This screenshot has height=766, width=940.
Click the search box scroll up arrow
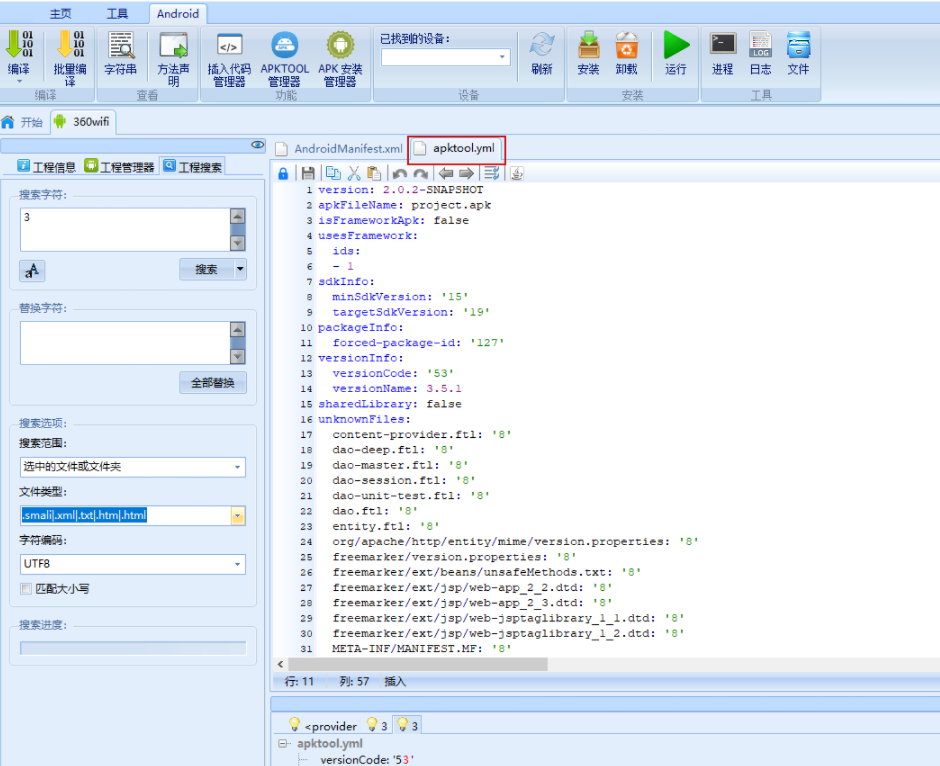point(238,216)
